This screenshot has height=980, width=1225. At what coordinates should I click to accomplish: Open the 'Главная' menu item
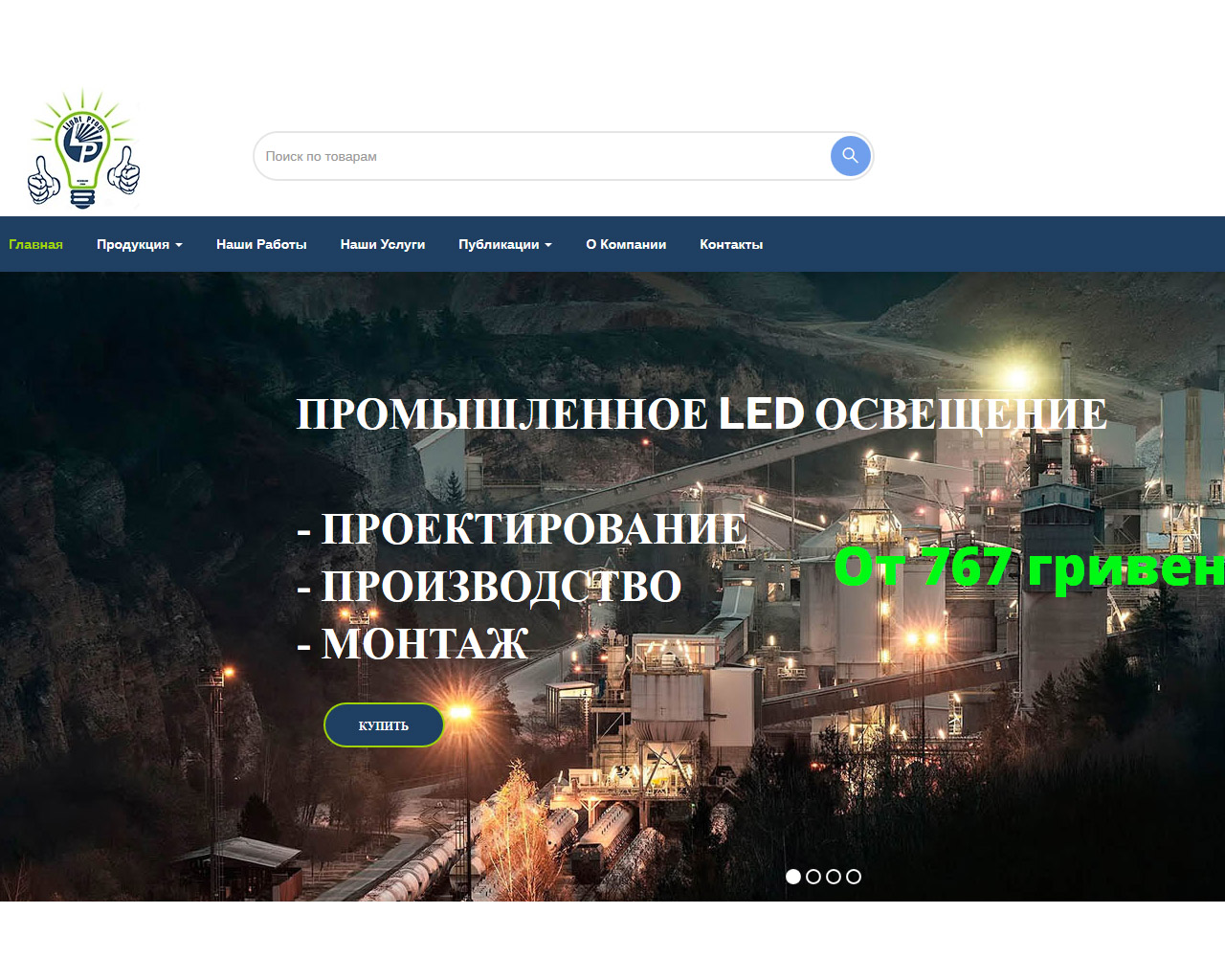36,244
